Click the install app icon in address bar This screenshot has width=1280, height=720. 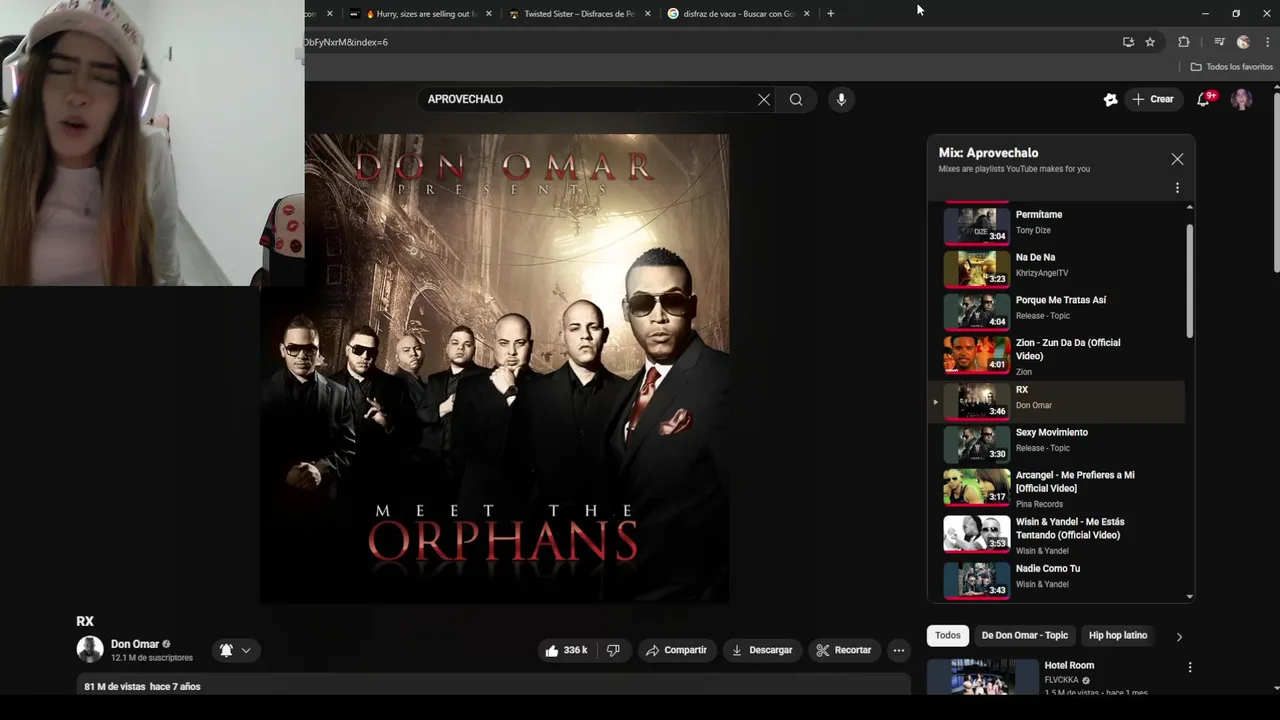point(1128,42)
